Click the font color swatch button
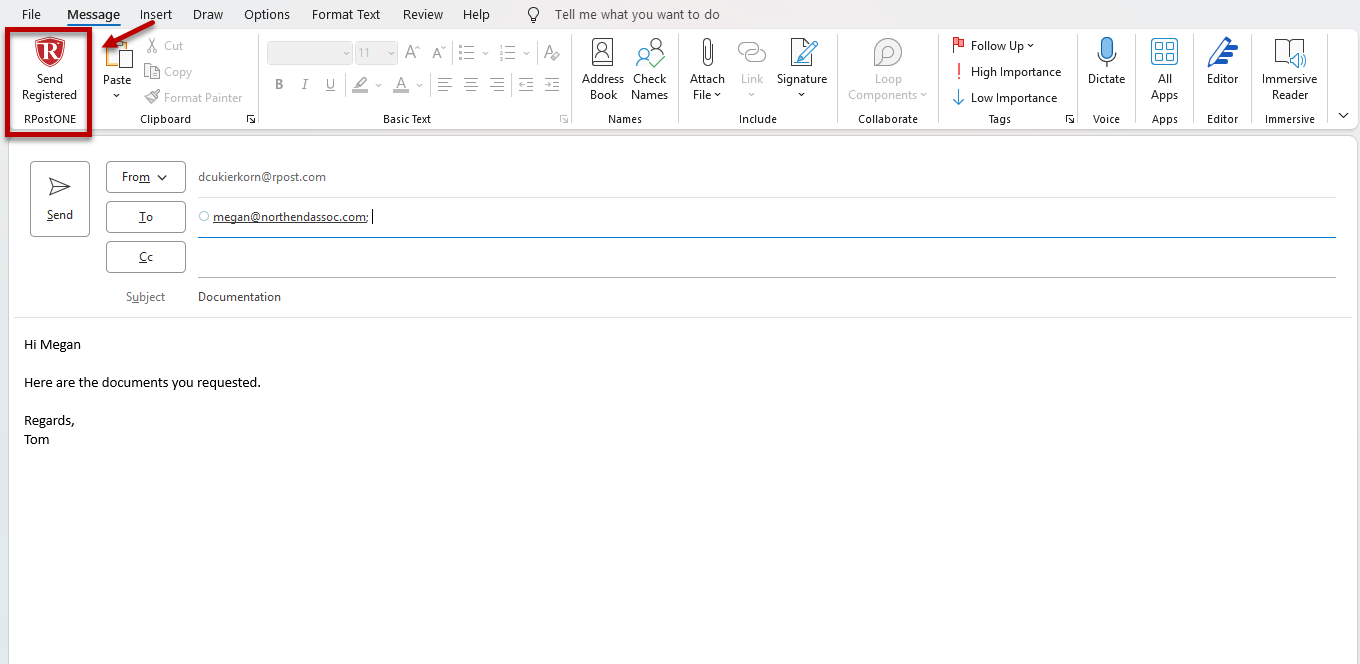The image size is (1360, 664). pos(400,85)
